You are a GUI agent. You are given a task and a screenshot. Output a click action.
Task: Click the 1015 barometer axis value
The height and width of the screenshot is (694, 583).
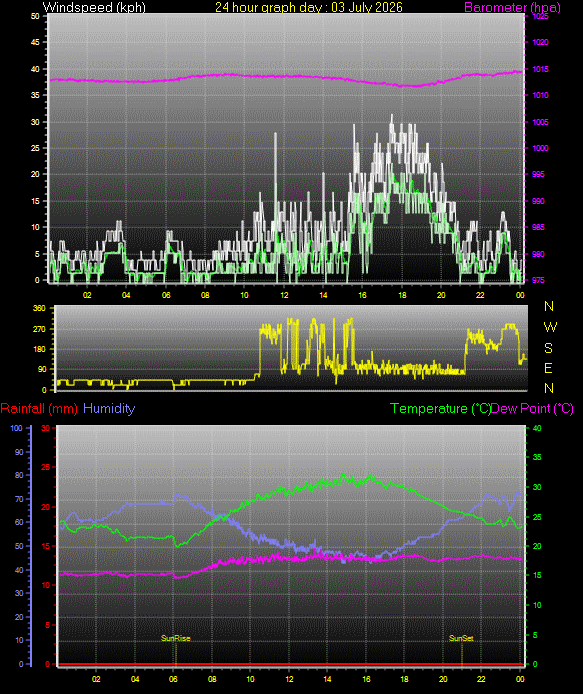click(540, 69)
